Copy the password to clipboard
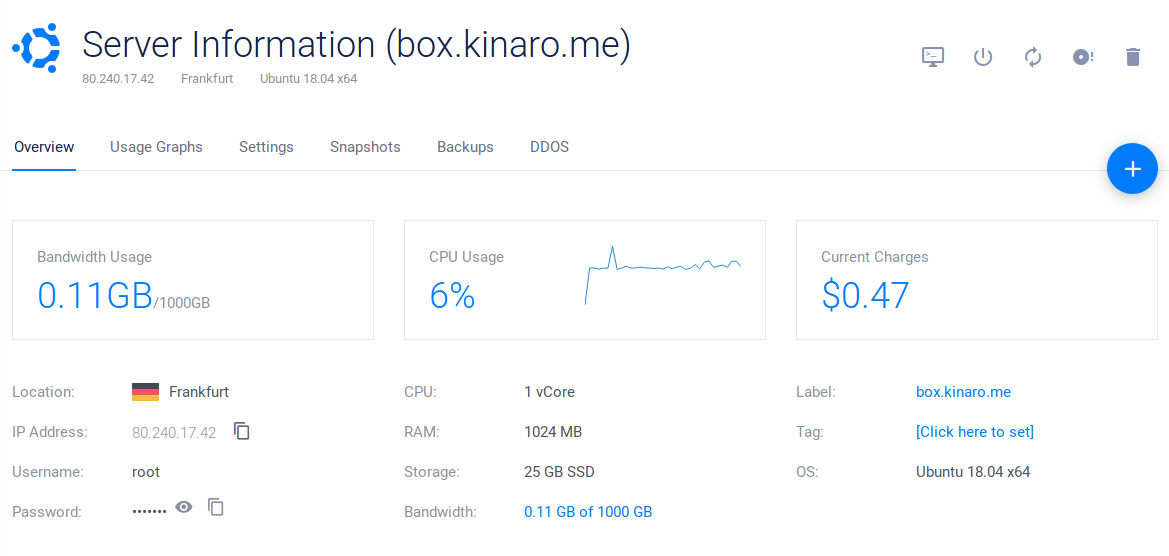Image resolution: width=1169 pixels, height=556 pixels. point(216,507)
